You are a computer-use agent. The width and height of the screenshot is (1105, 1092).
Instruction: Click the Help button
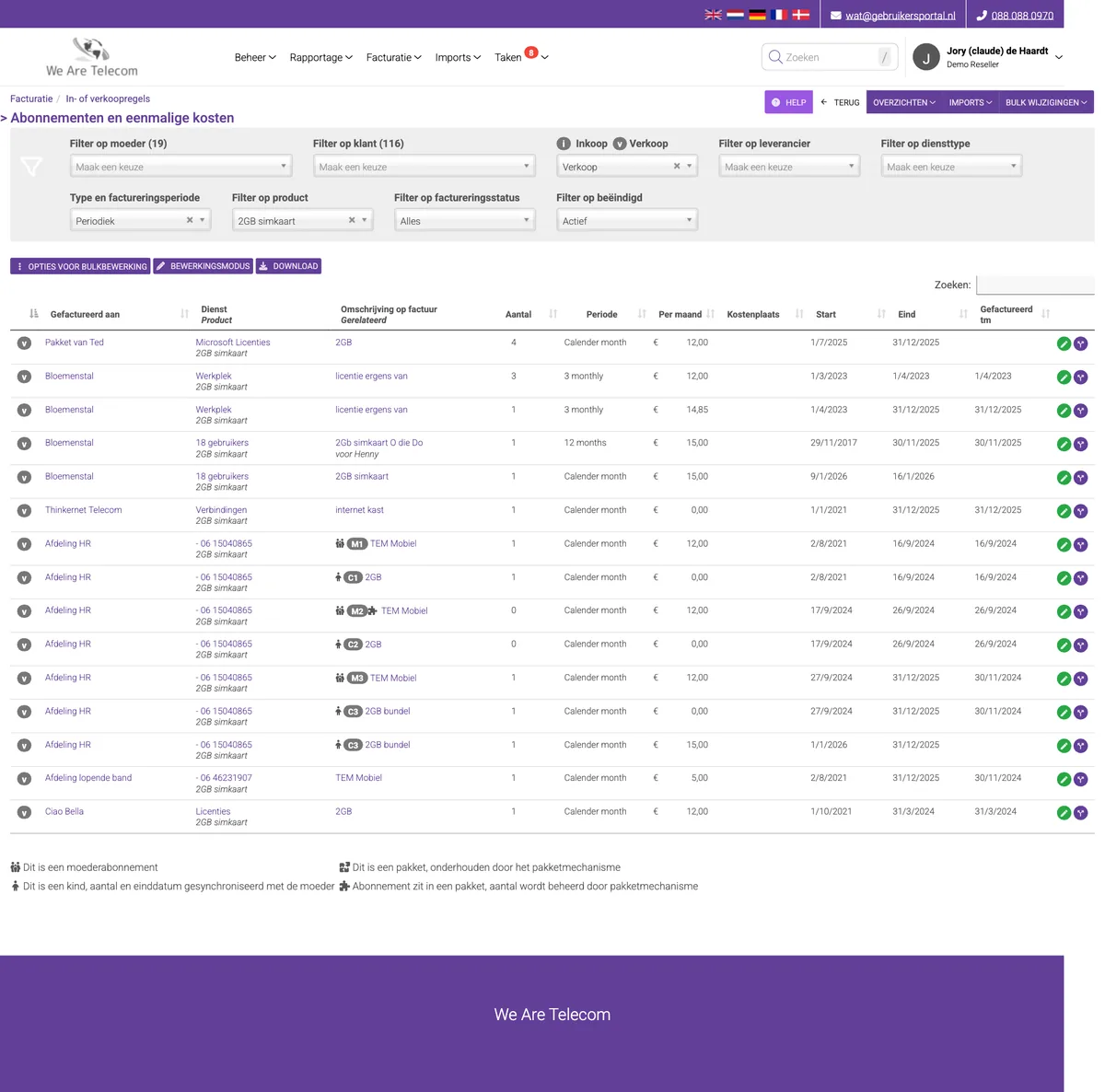789,102
